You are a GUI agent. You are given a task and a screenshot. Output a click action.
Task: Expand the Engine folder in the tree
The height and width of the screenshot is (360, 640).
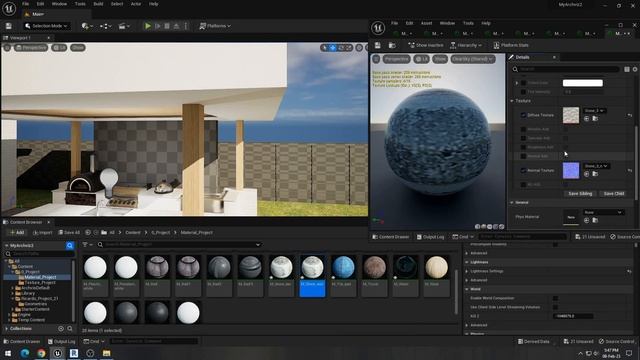(x=9, y=315)
